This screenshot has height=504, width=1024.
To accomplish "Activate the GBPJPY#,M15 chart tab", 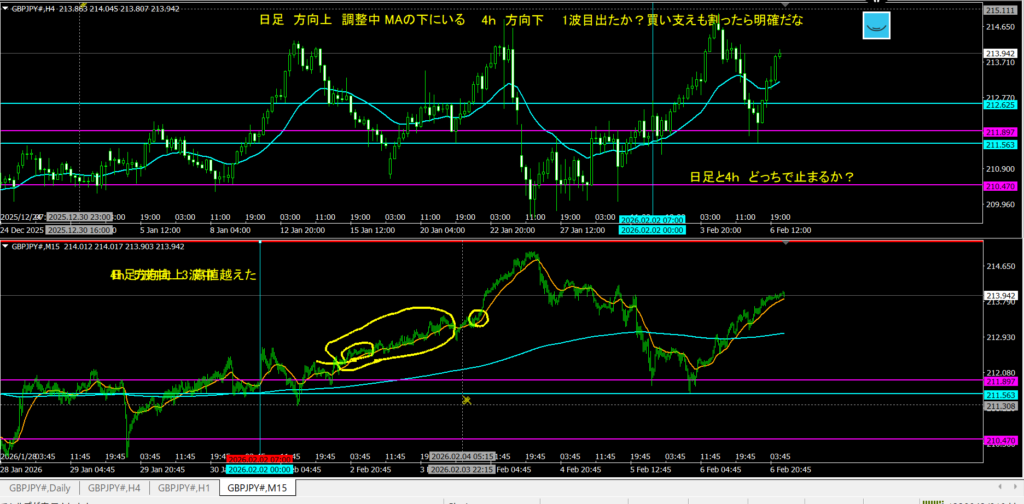I will pos(258,488).
